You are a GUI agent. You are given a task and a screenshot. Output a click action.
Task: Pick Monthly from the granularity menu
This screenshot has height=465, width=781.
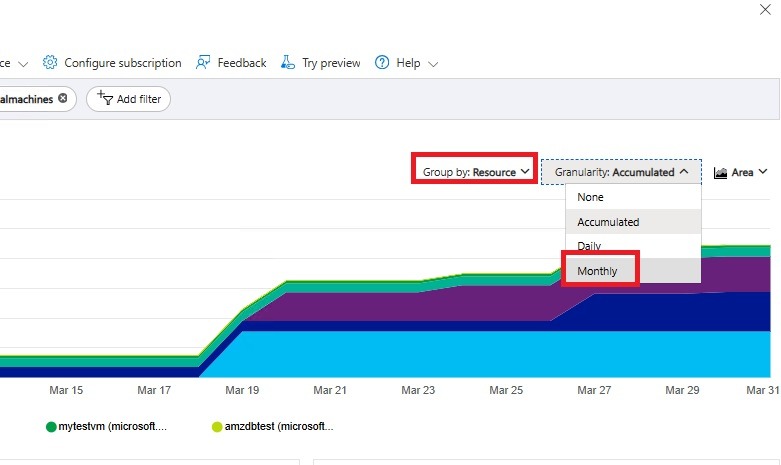[598, 271]
